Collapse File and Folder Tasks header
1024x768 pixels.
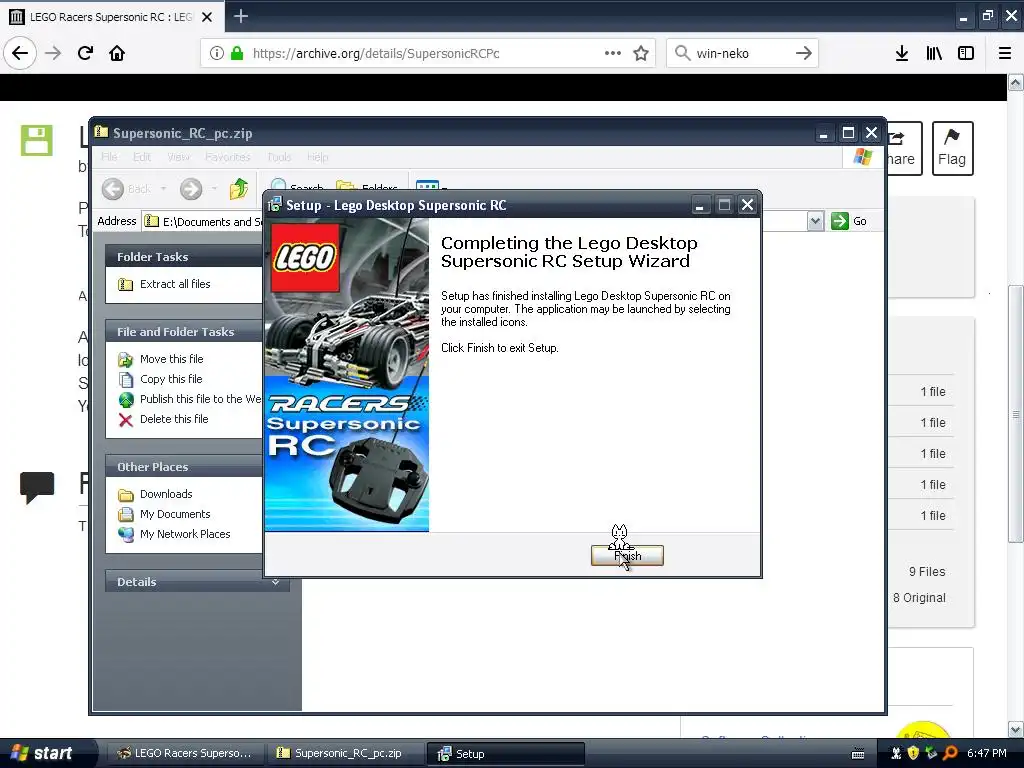(184, 332)
